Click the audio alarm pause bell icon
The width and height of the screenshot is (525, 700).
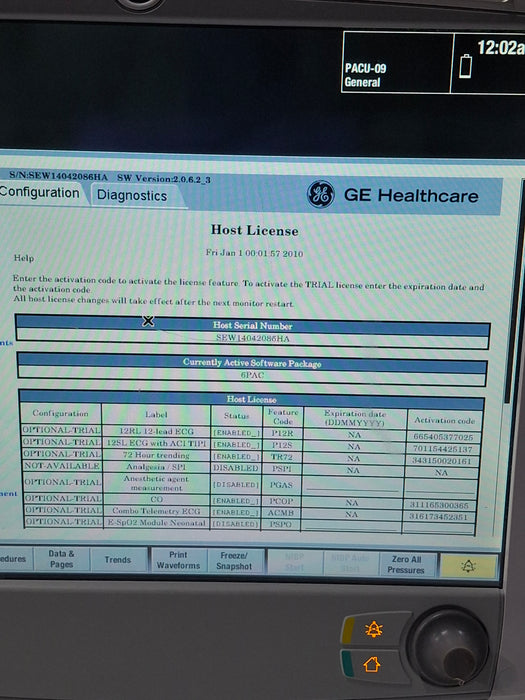468,567
